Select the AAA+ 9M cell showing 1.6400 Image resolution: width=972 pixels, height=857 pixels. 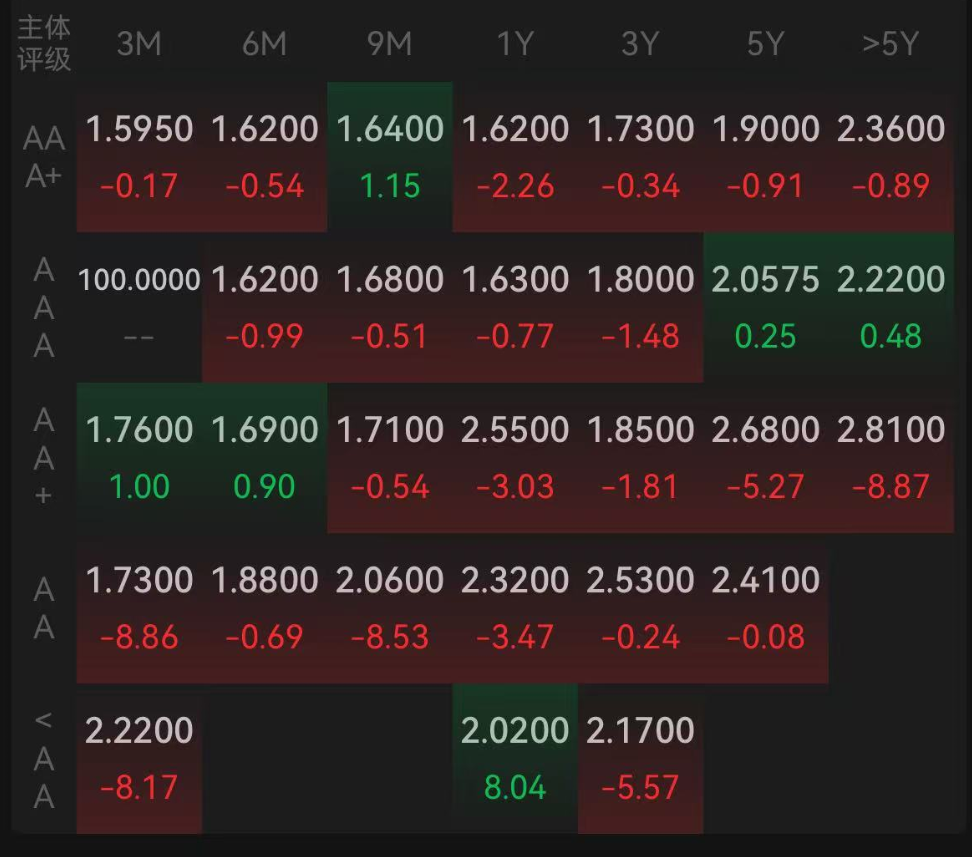390,157
